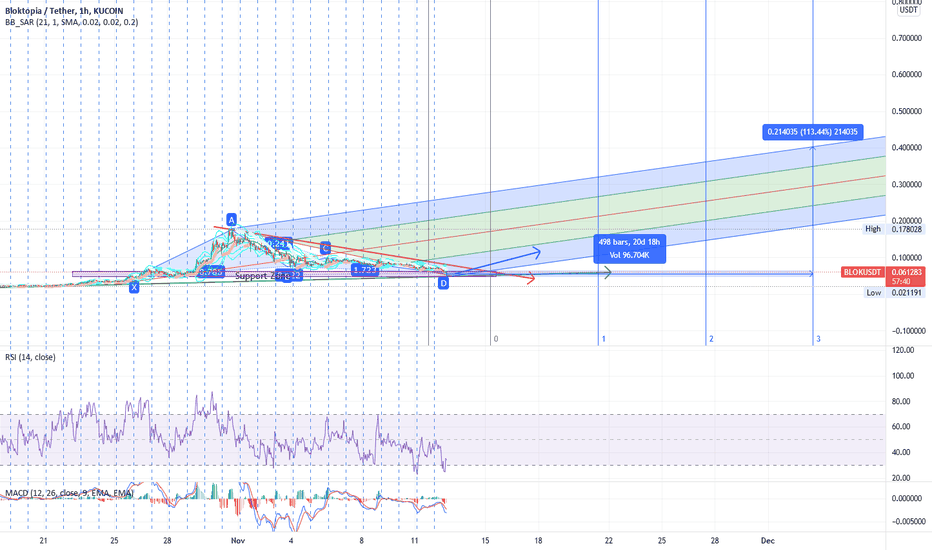This screenshot has height=550, width=932.
Task: Click the USDT currency label on price axis
Action: [908, 10]
